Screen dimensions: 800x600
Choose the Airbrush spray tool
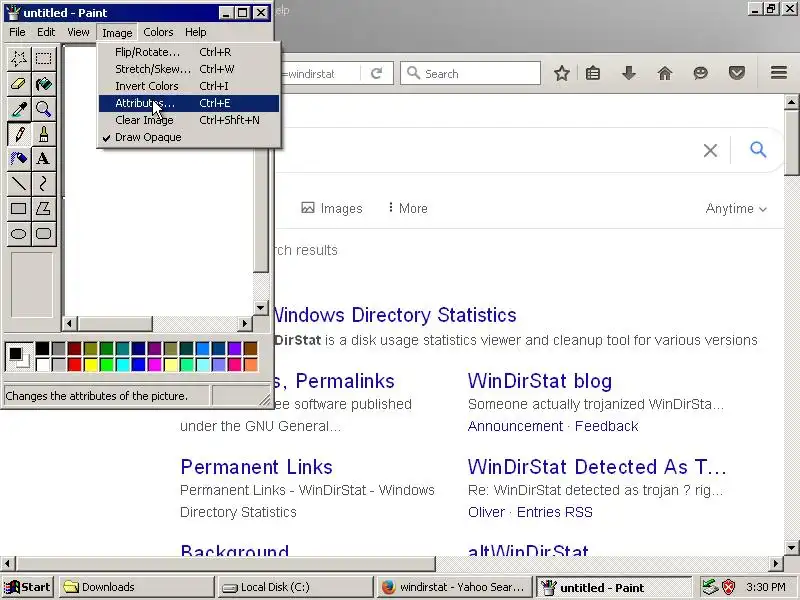click(19, 159)
